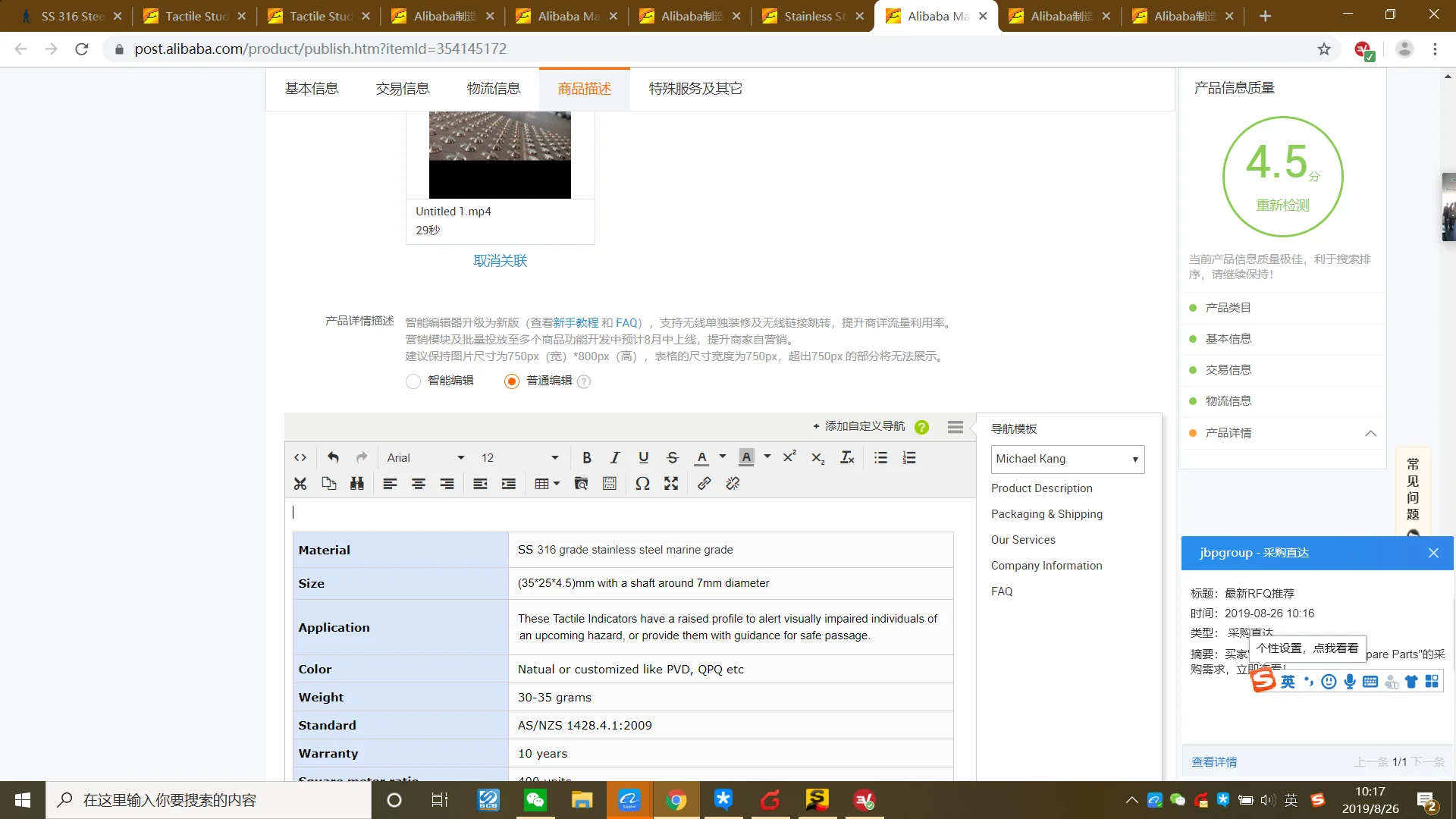
Task: Click the numbered list icon
Action: pyautogui.click(x=909, y=457)
